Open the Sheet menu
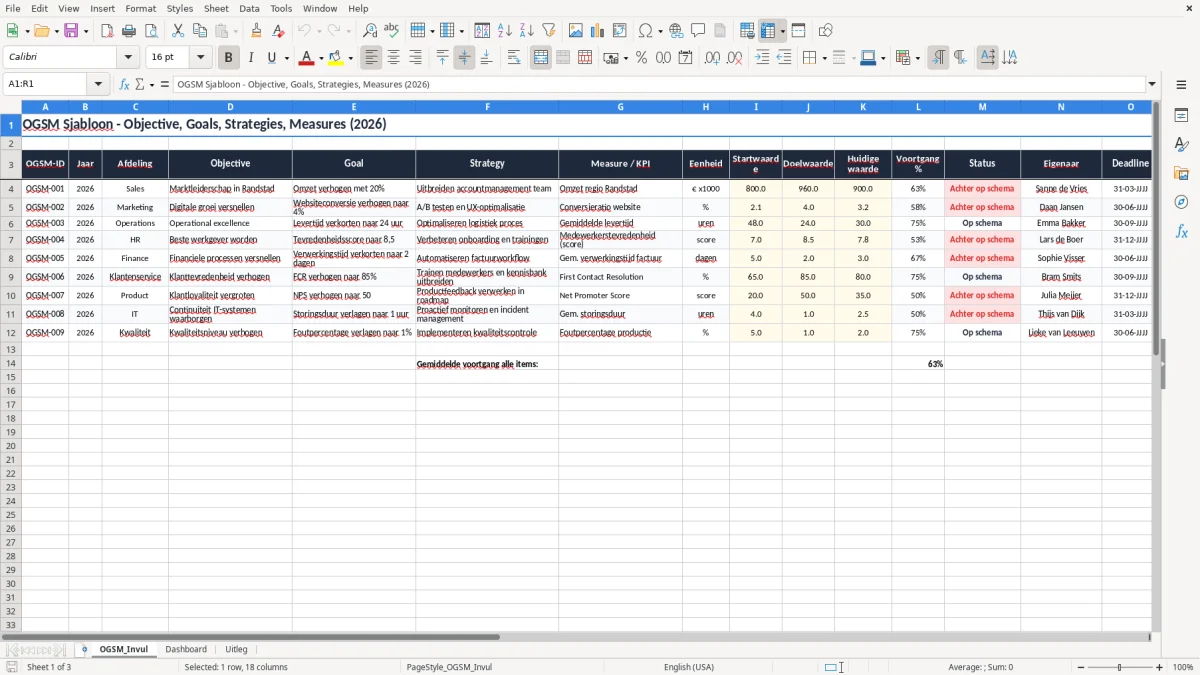 (216, 8)
